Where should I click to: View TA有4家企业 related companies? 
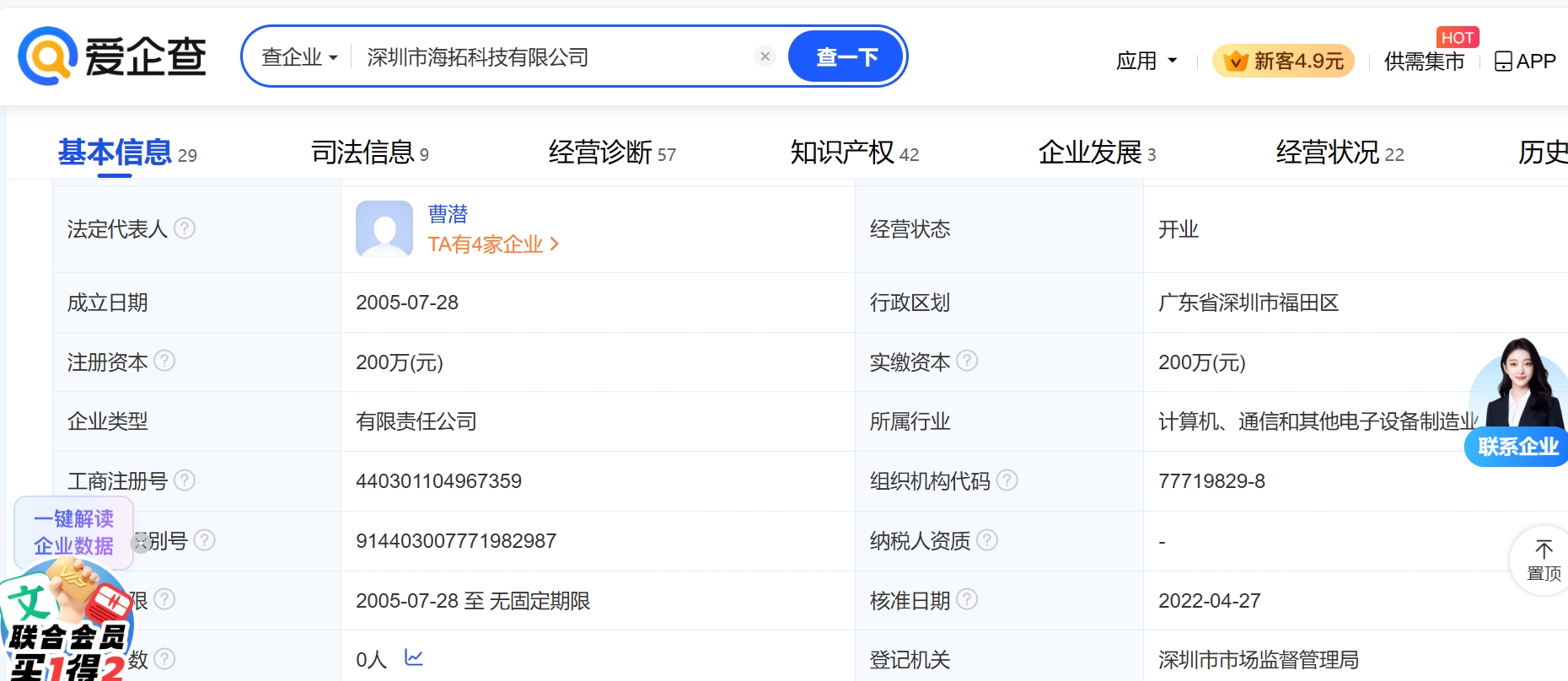click(493, 244)
